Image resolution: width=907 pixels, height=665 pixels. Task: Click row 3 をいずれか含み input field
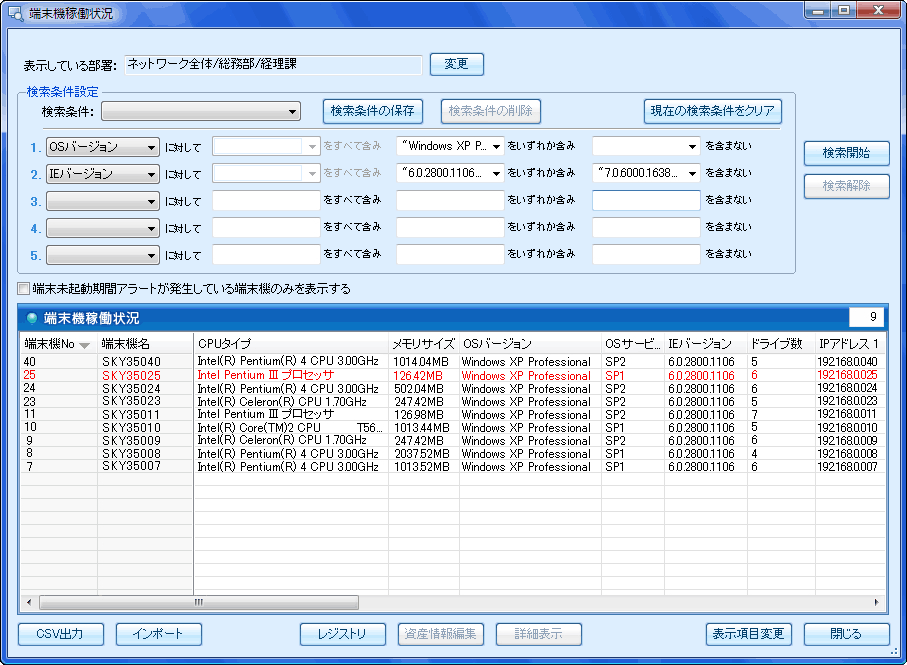point(450,200)
